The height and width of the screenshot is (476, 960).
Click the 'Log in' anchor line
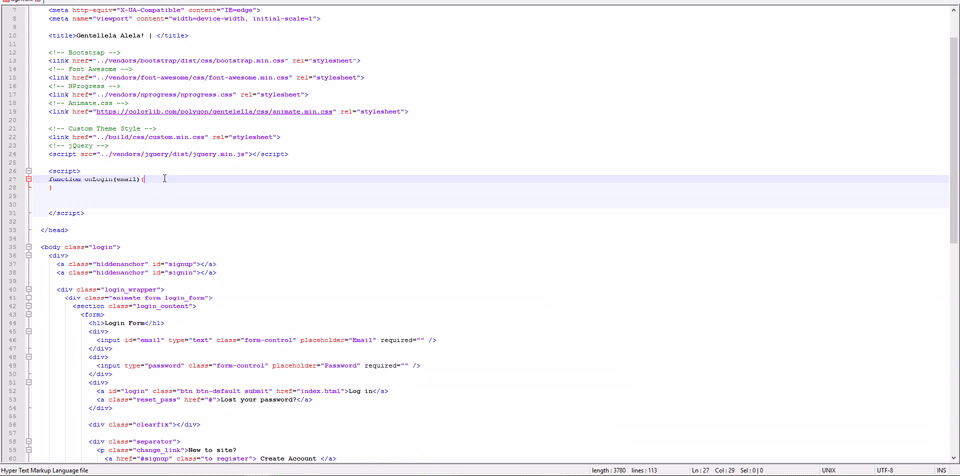[242, 391]
